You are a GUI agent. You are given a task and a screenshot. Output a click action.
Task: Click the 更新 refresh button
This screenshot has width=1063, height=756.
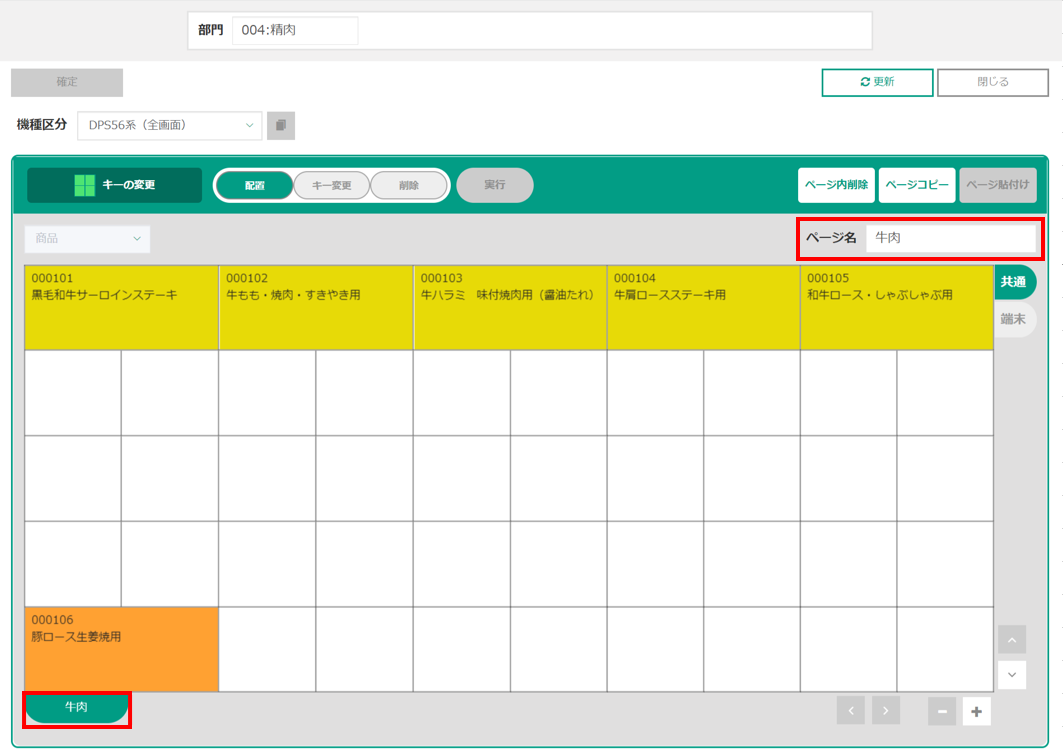pyautogui.click(x=877, y=82)
